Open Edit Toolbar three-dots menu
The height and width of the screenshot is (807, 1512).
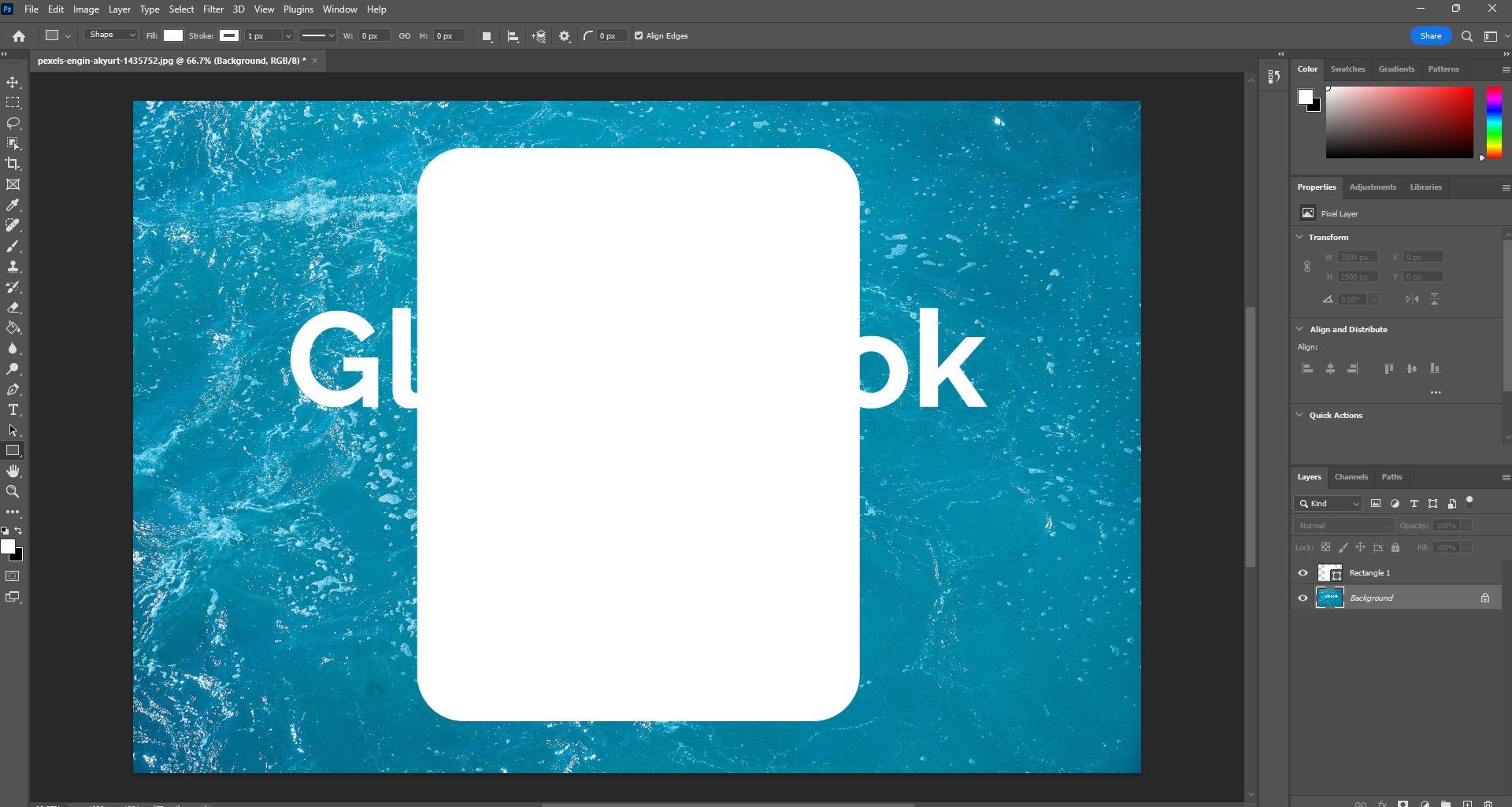coord(13,512)
